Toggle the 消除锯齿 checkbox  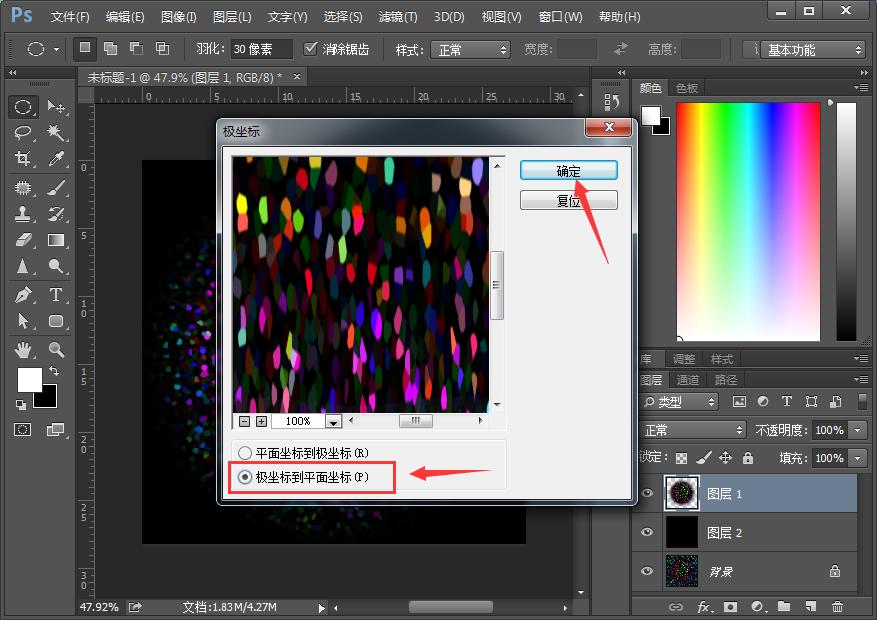tap(311, 49)
